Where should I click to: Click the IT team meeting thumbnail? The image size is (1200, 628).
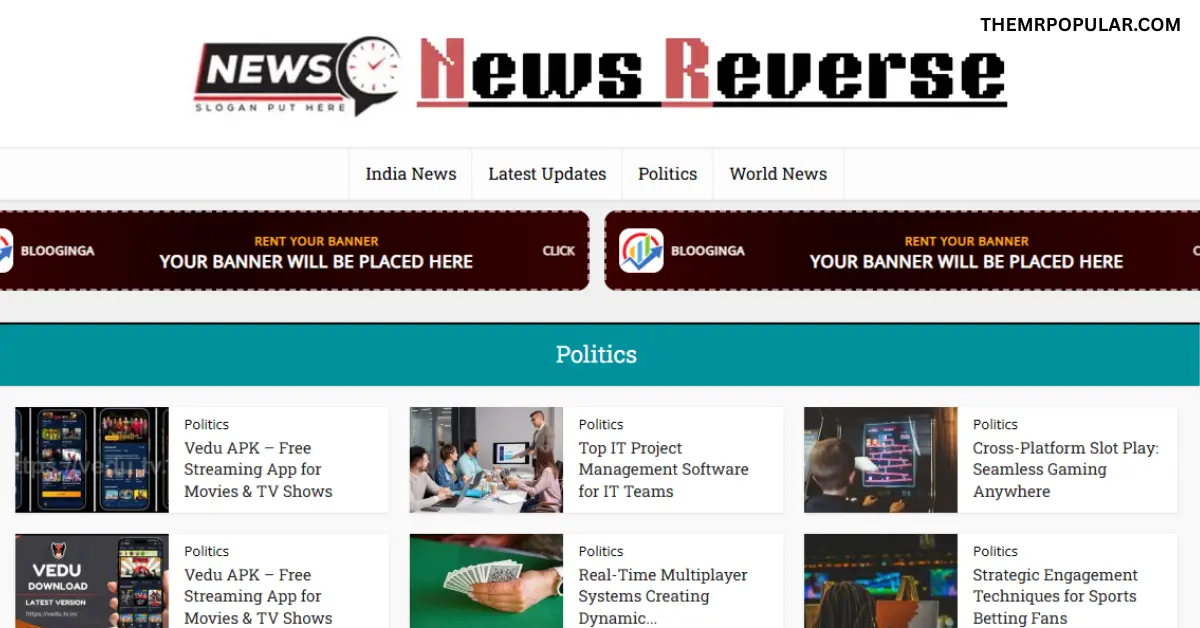coord(486,460)
